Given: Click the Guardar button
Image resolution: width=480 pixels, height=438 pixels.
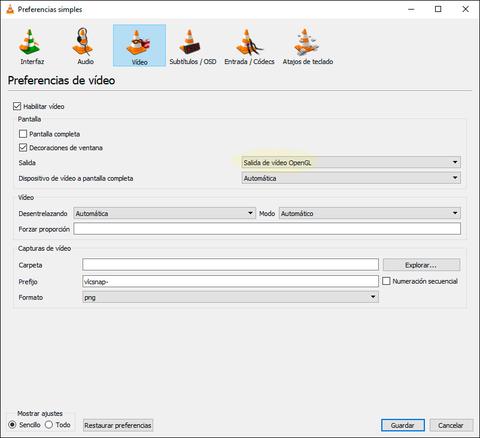Looking at the screenshot, I should coord(403,425).
